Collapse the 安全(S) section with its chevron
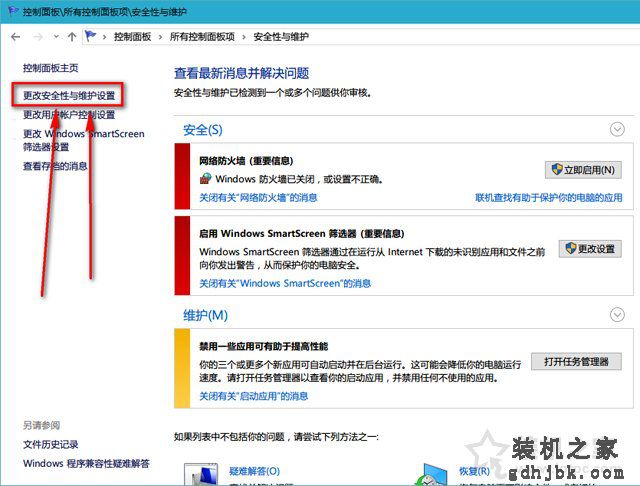This screenshot has width=640, height=486. [617, 129]
